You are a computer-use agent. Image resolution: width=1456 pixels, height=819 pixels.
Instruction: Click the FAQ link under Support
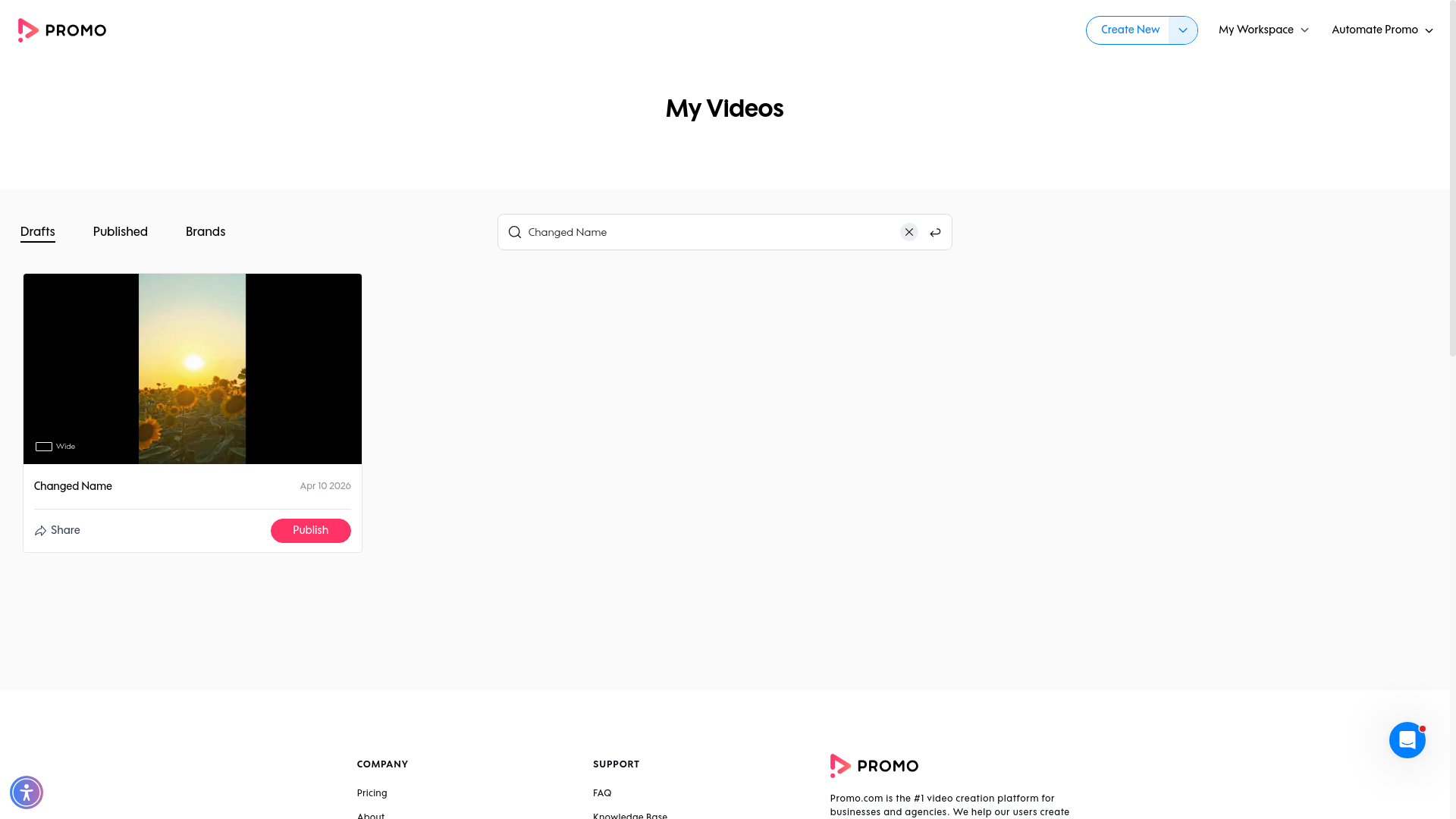[x=601, y=792]
